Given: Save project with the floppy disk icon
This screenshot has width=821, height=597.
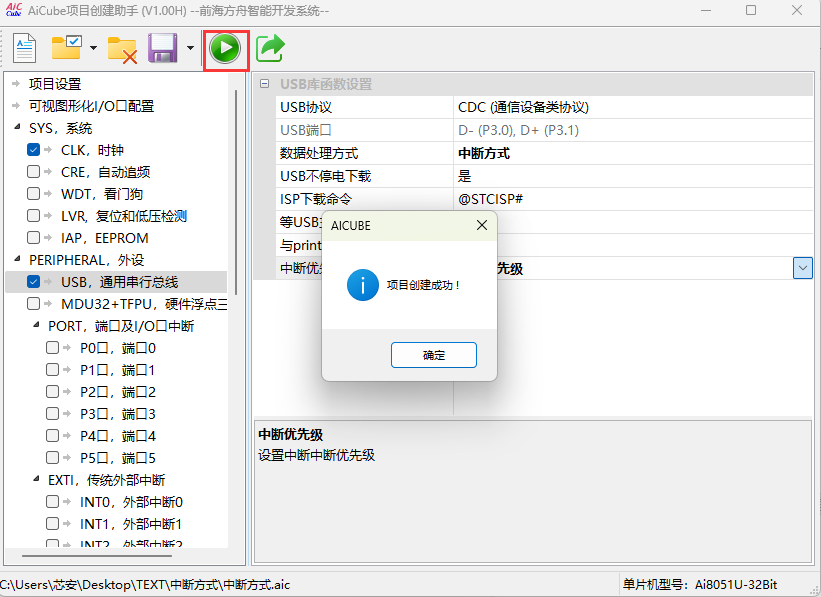Looking at the screenshot, I should tap(163, 48).
